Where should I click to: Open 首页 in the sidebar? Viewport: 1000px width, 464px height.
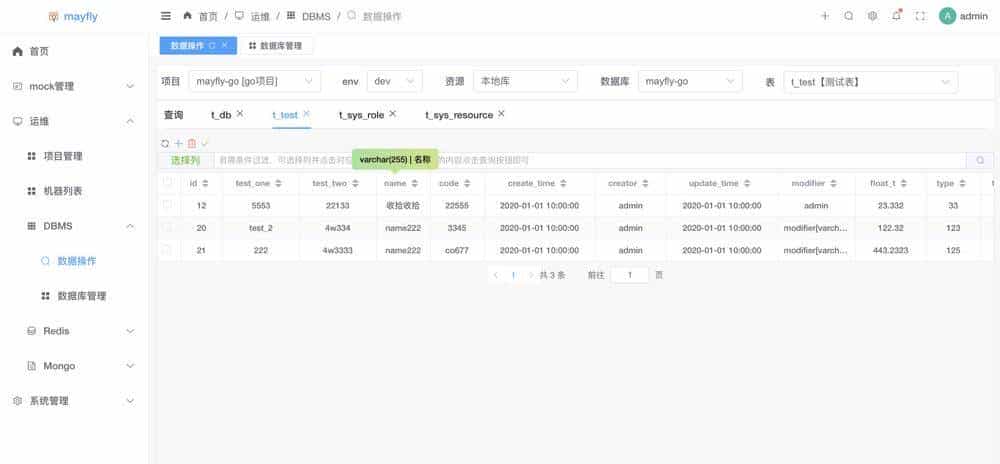tap(75, 52)
